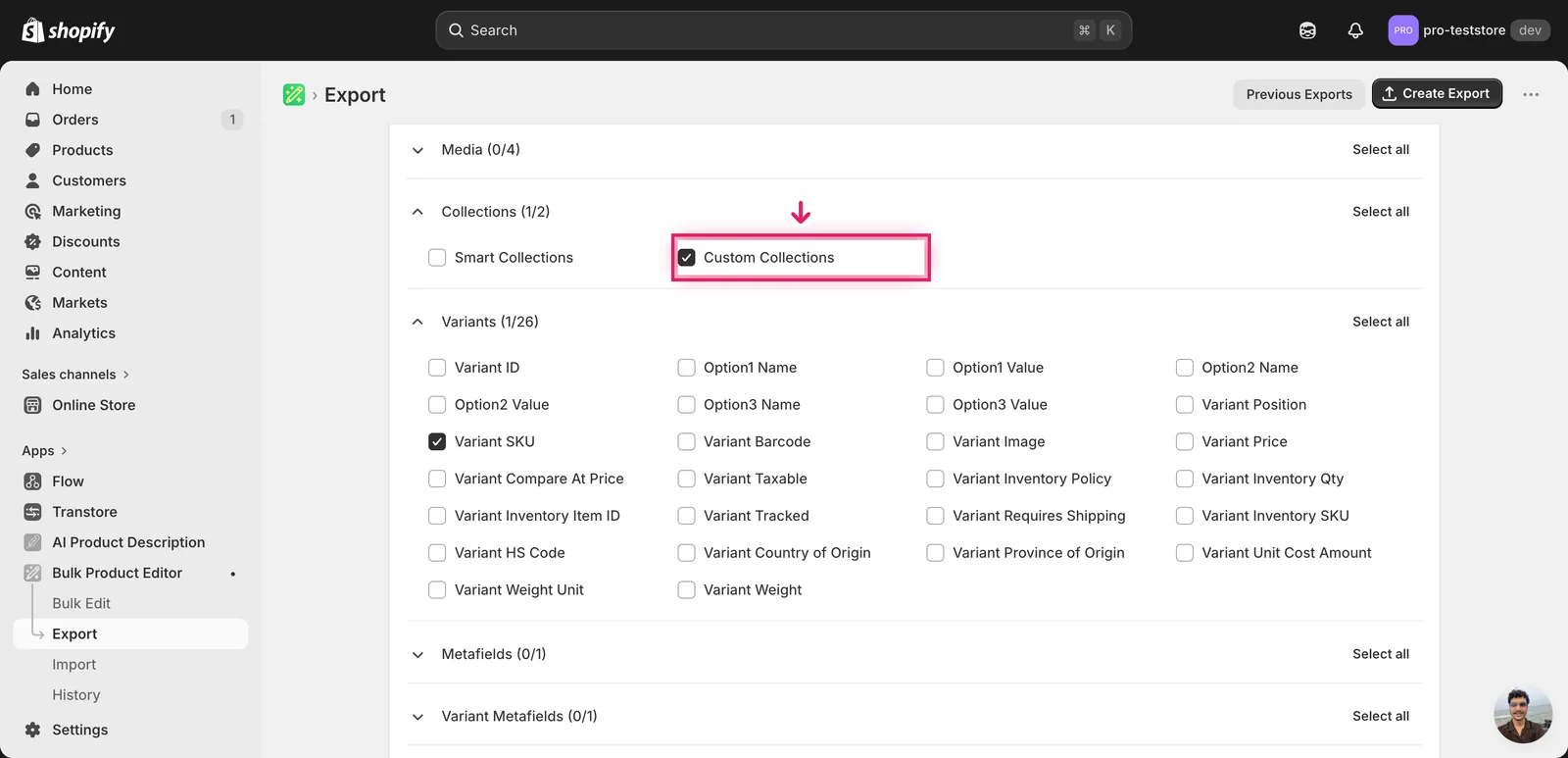Open Previous Exports
The height and width of the screenshot is (758, 1568).
pyautogui.click(x=1298, y=94)
